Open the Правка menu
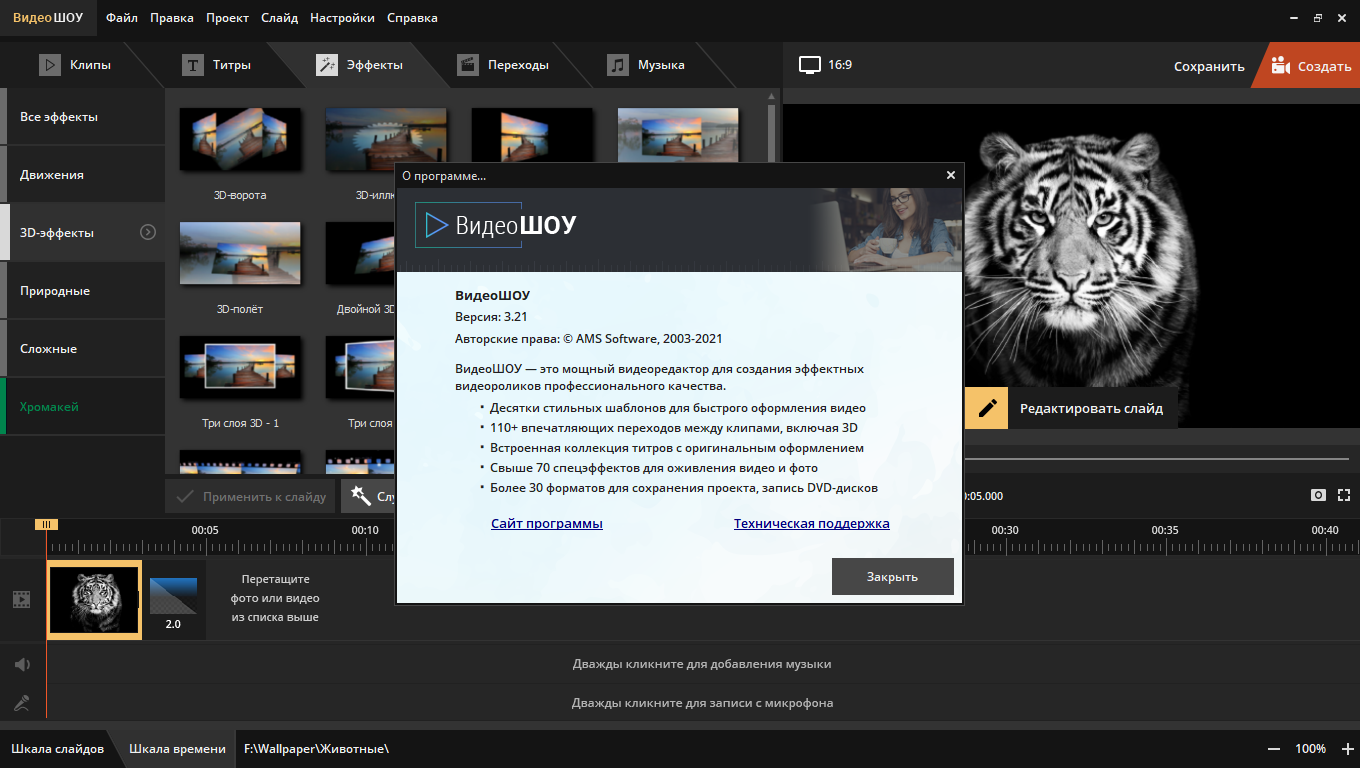Screen dimensions: 1360x768 pos(171,18)
